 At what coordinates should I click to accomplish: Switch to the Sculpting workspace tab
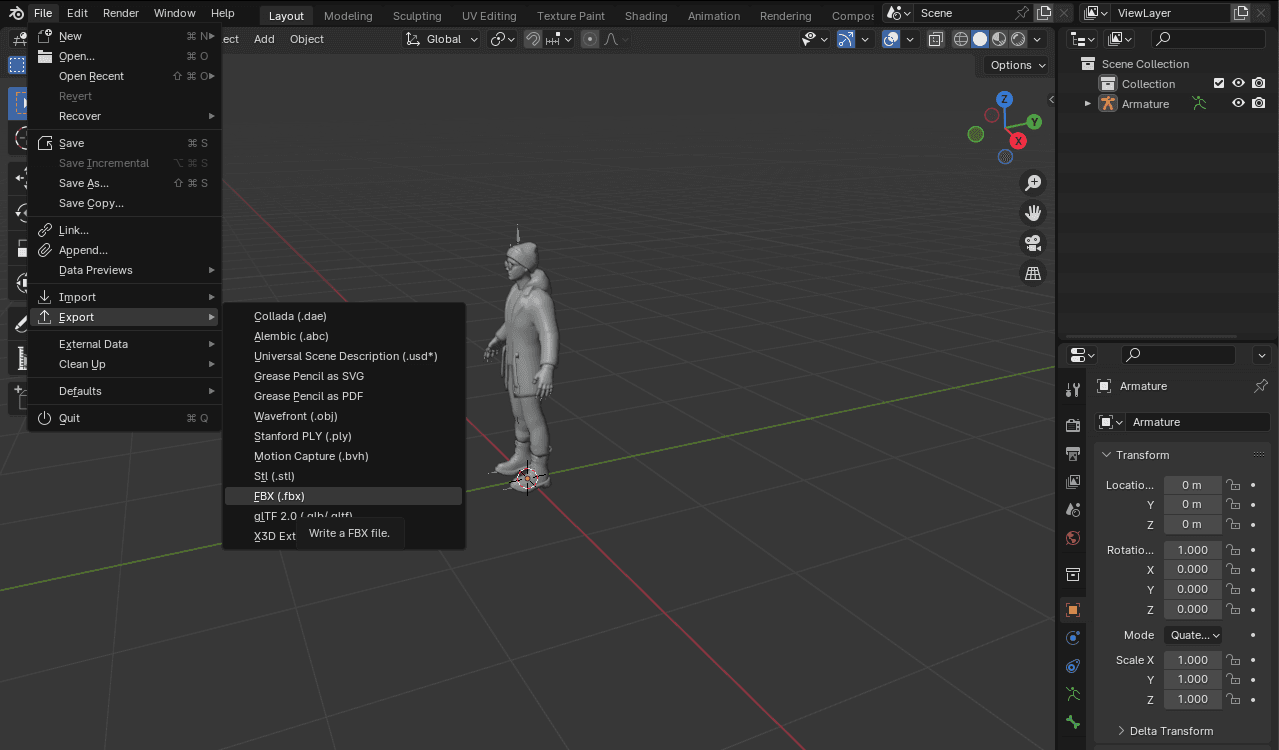tap(416, 15)
